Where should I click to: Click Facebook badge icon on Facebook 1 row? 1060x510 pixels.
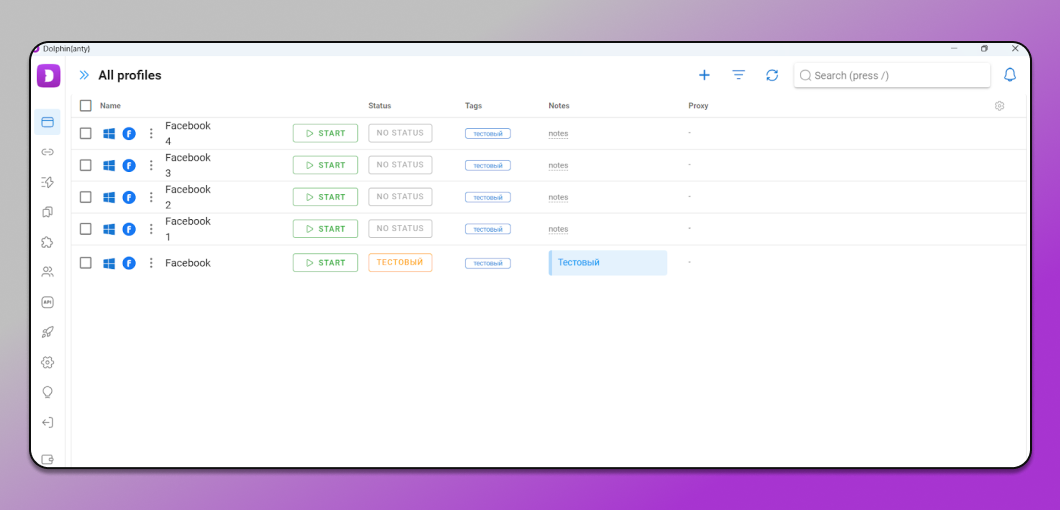(129, 229)
